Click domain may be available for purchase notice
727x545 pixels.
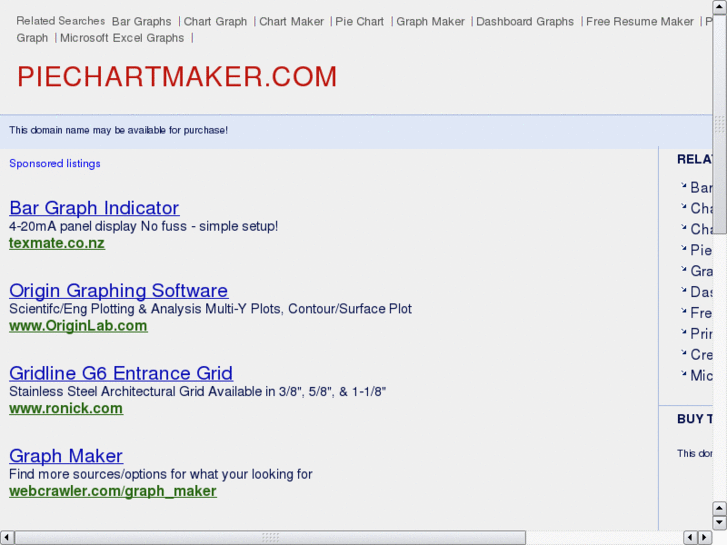[118, 130]
